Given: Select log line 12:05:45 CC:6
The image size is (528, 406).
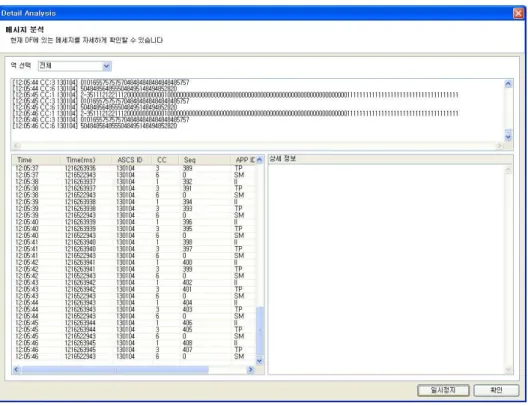Looking at the screenshot, I should [95, 107].
